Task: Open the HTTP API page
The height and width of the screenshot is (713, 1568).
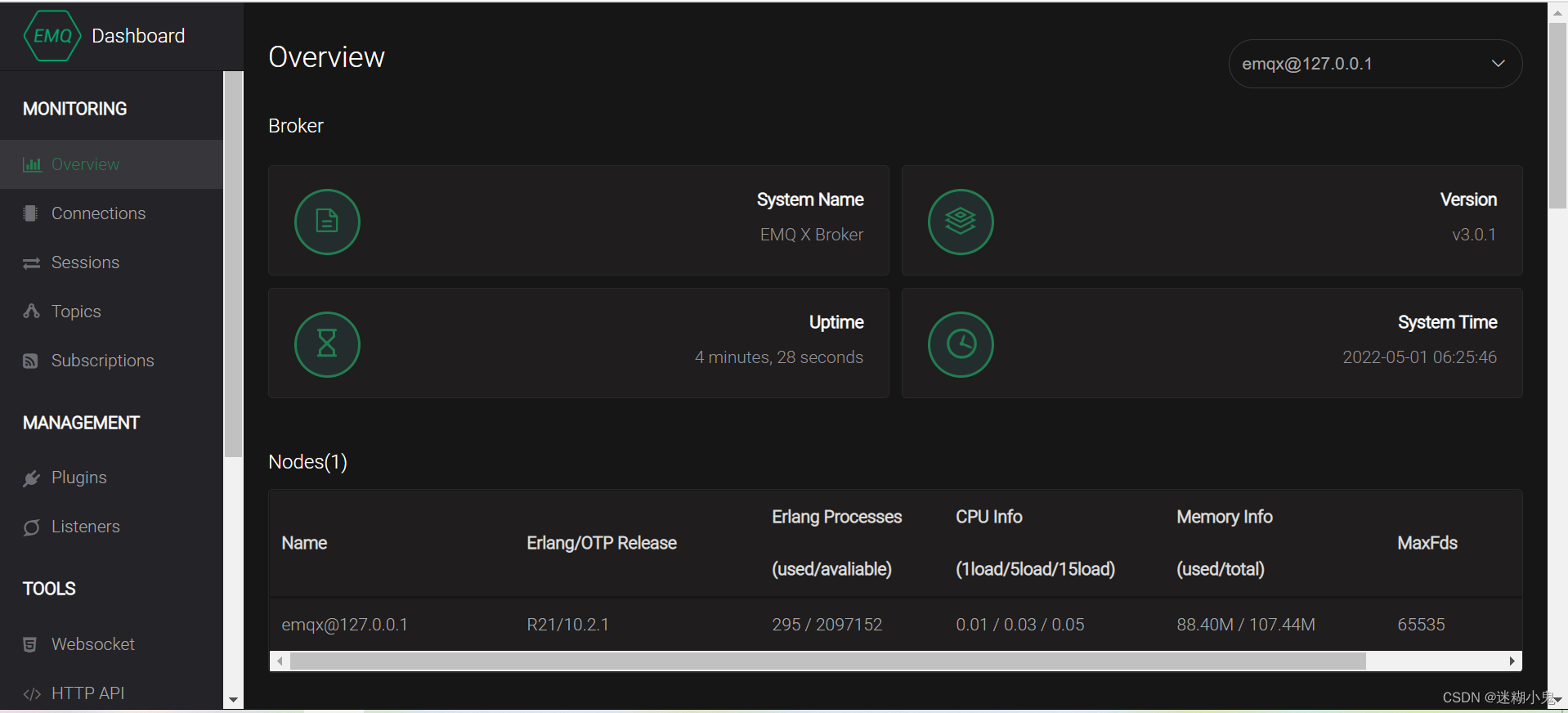Action: click(111, 693)
